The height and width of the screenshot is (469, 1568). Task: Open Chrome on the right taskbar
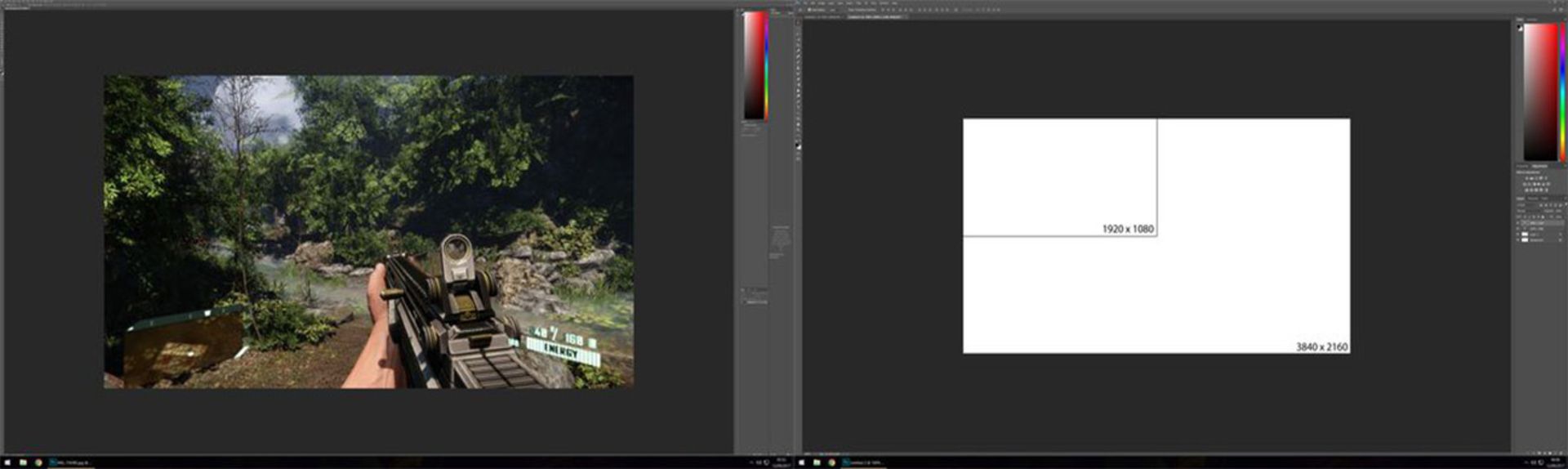click(831, 462)
